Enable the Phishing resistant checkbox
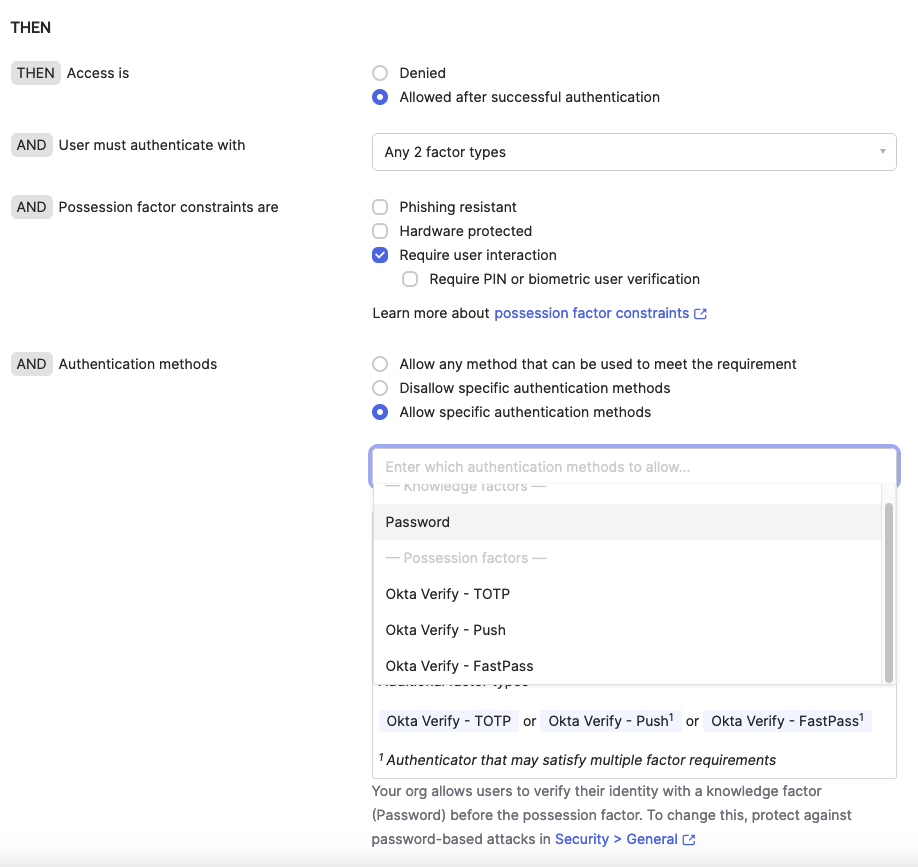Viewport: 918px width, 867px height. (x=380, y=207)
